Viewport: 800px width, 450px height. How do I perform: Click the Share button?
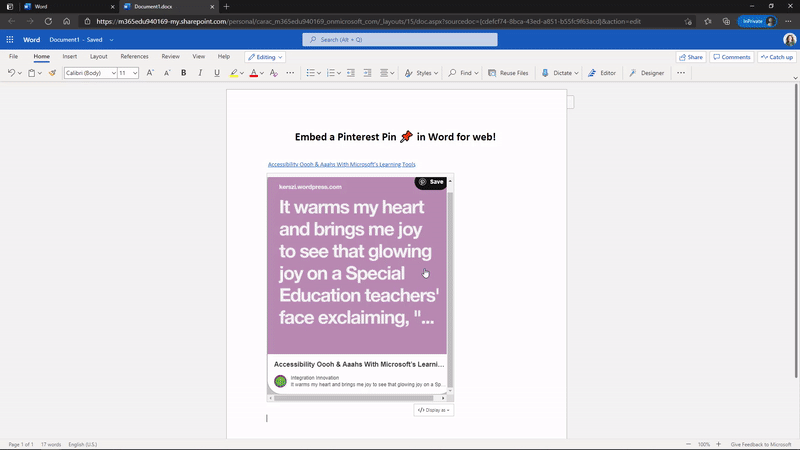[x=691, y=57]
